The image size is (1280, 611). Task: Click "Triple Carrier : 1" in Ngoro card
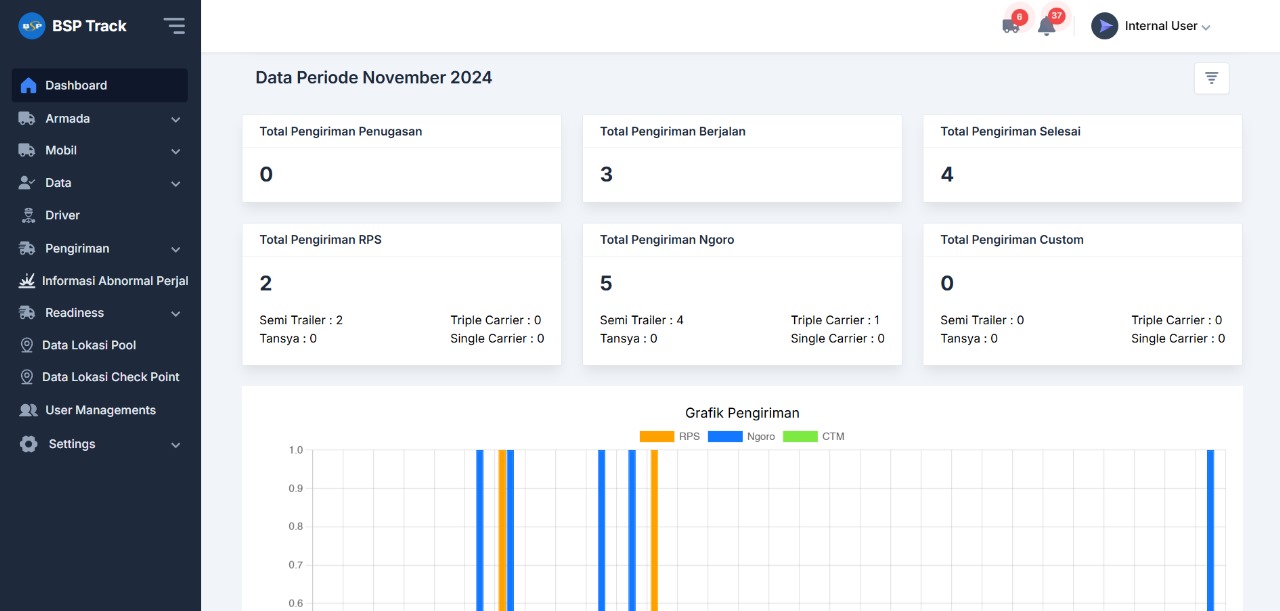click(x=836, y=320)
